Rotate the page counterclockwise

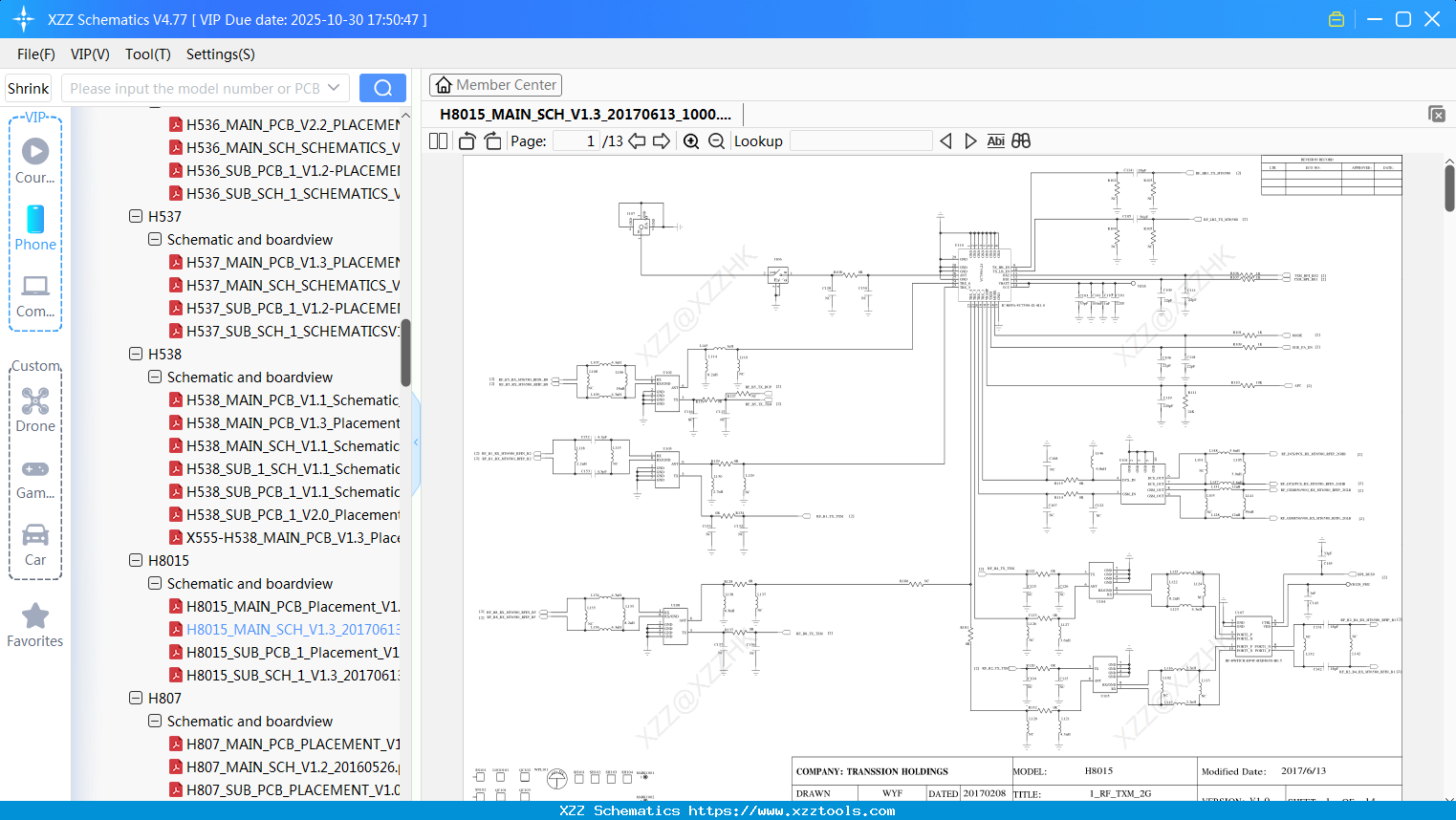tap(467, 141)
